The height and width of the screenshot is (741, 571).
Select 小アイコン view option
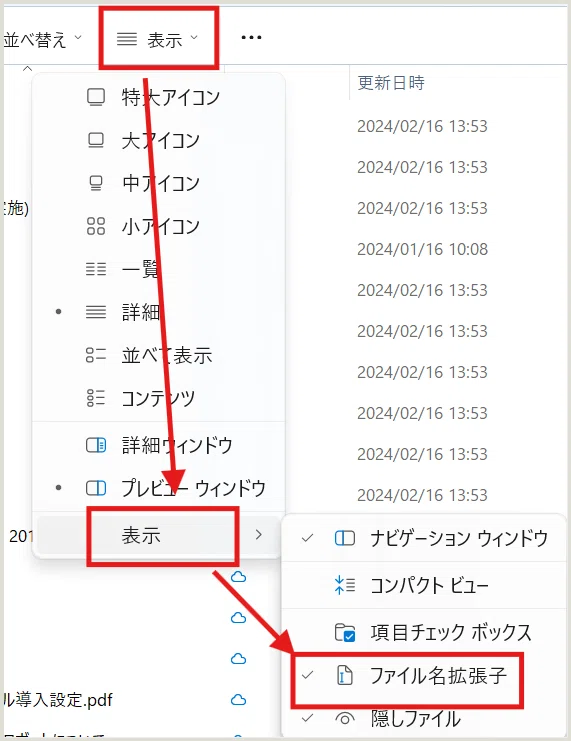(159, 226)
